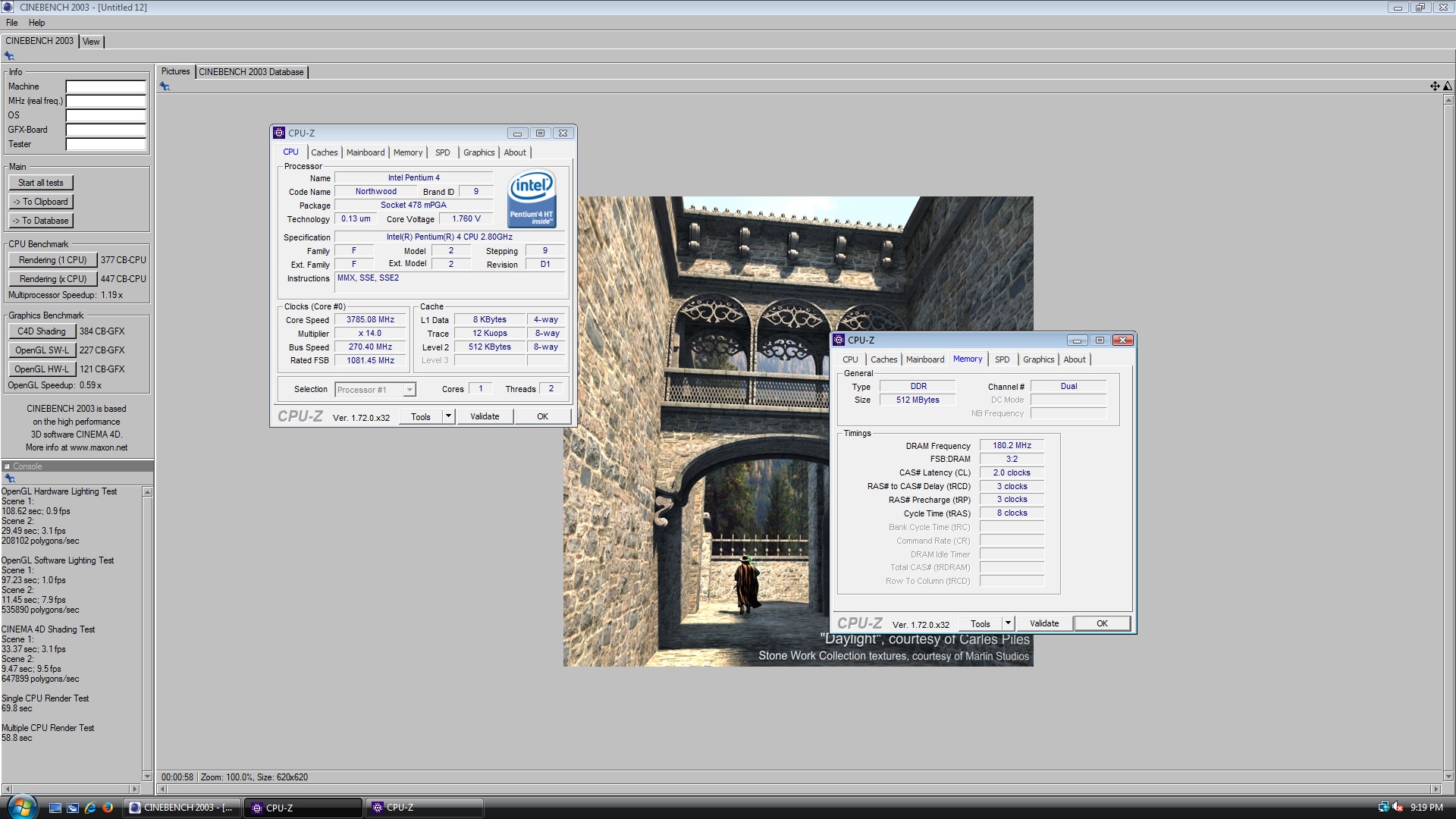
Task: Open the SPD tab in the Memory CPU-Z window
Action: click(x=1003, y=359)
